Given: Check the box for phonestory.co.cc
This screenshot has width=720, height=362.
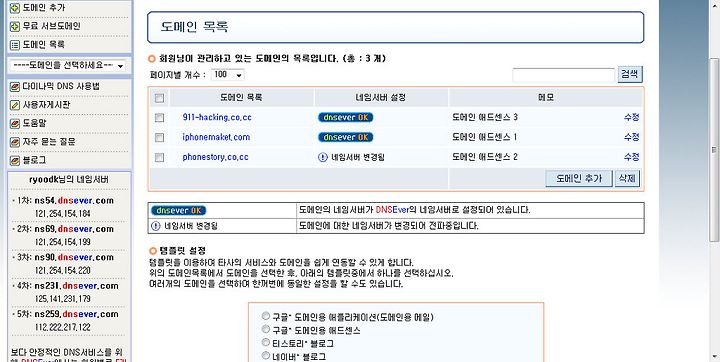Looking at the screenshot, I should (159, 158).
